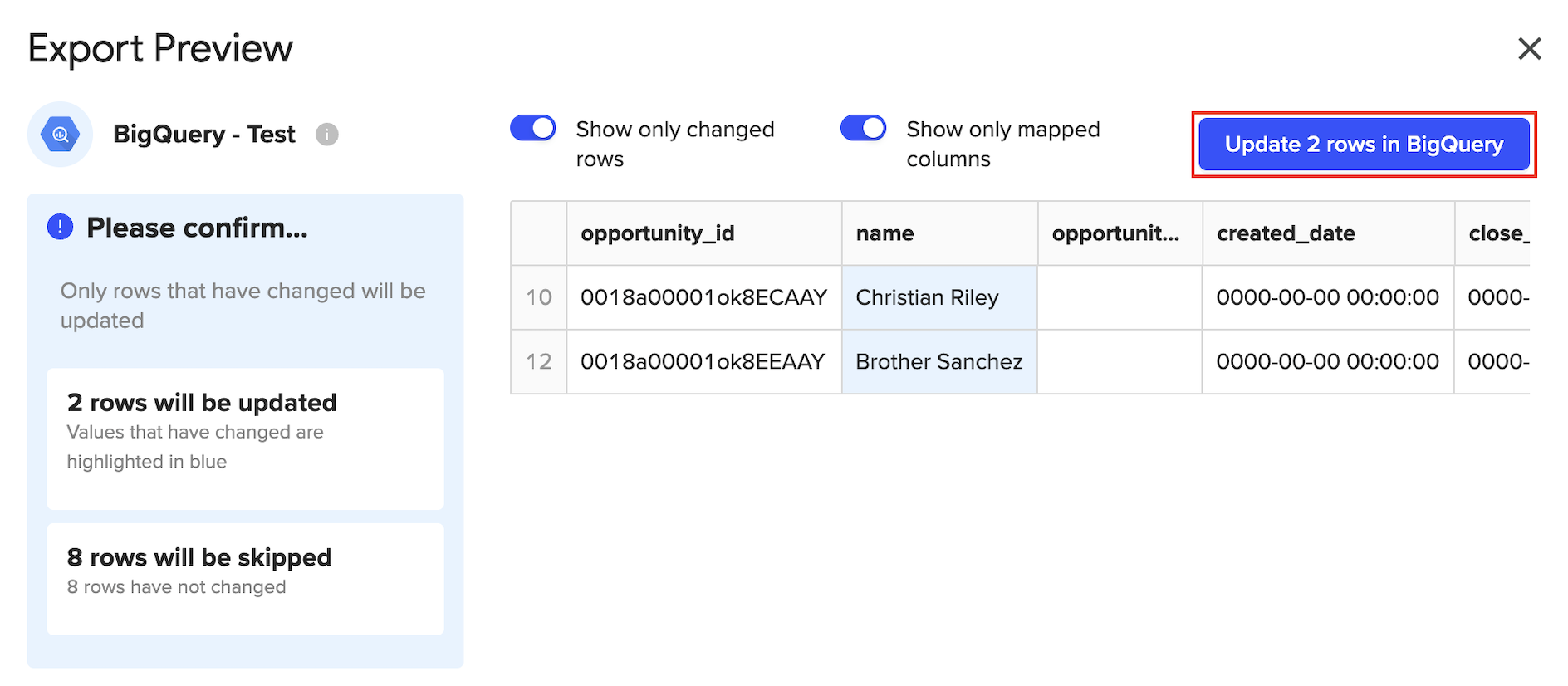Click the info icon next to BigQuery - Test
Screen dimensions: 1568x686
tap(327, 135)
